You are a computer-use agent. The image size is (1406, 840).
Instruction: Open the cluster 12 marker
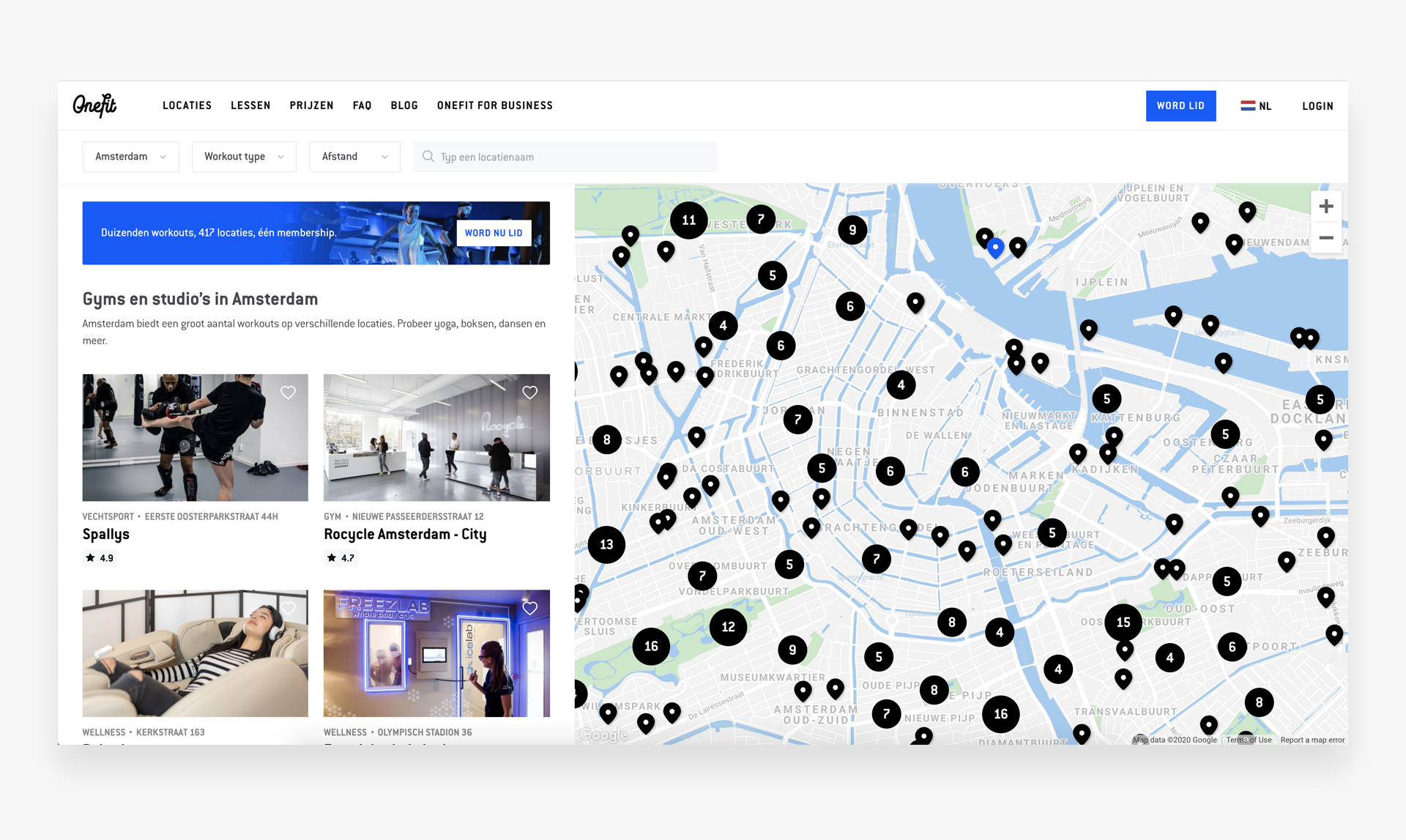pyautogui.click(x=728, y=627)
